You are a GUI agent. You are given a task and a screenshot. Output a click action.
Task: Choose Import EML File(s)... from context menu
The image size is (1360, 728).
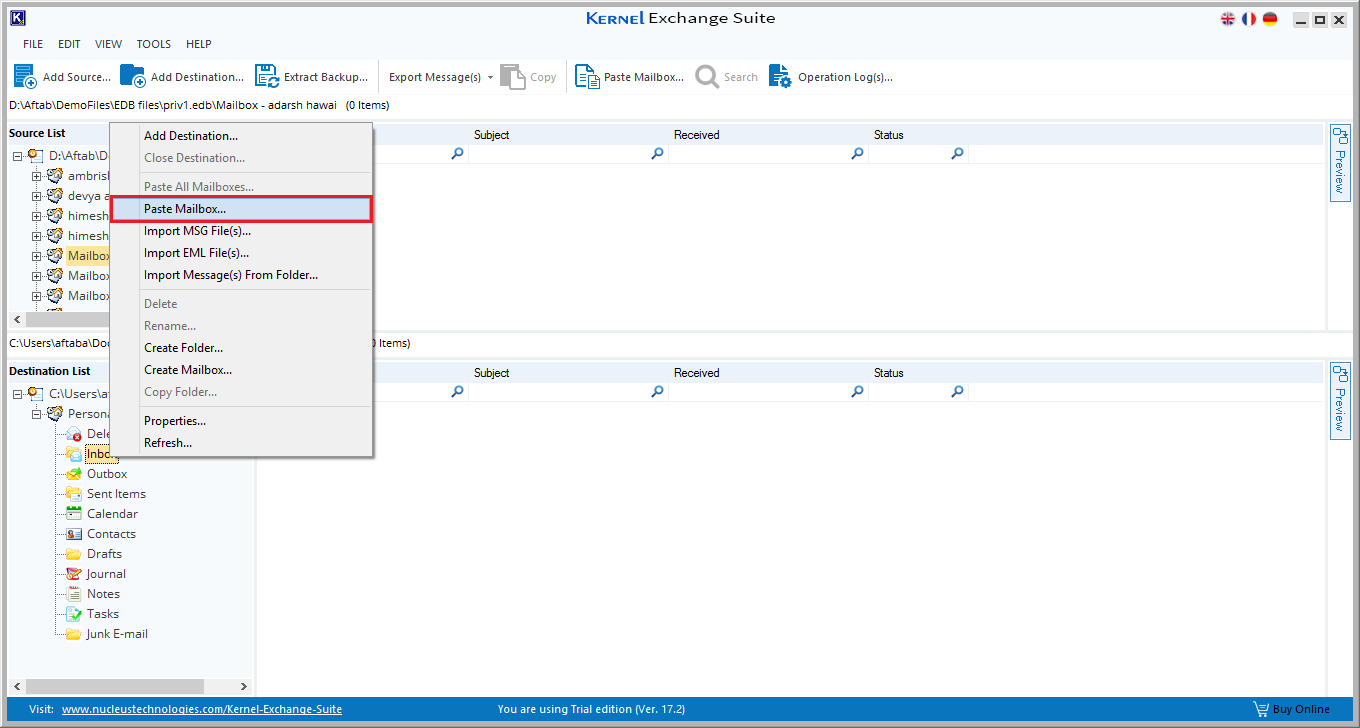pos(241,253)
